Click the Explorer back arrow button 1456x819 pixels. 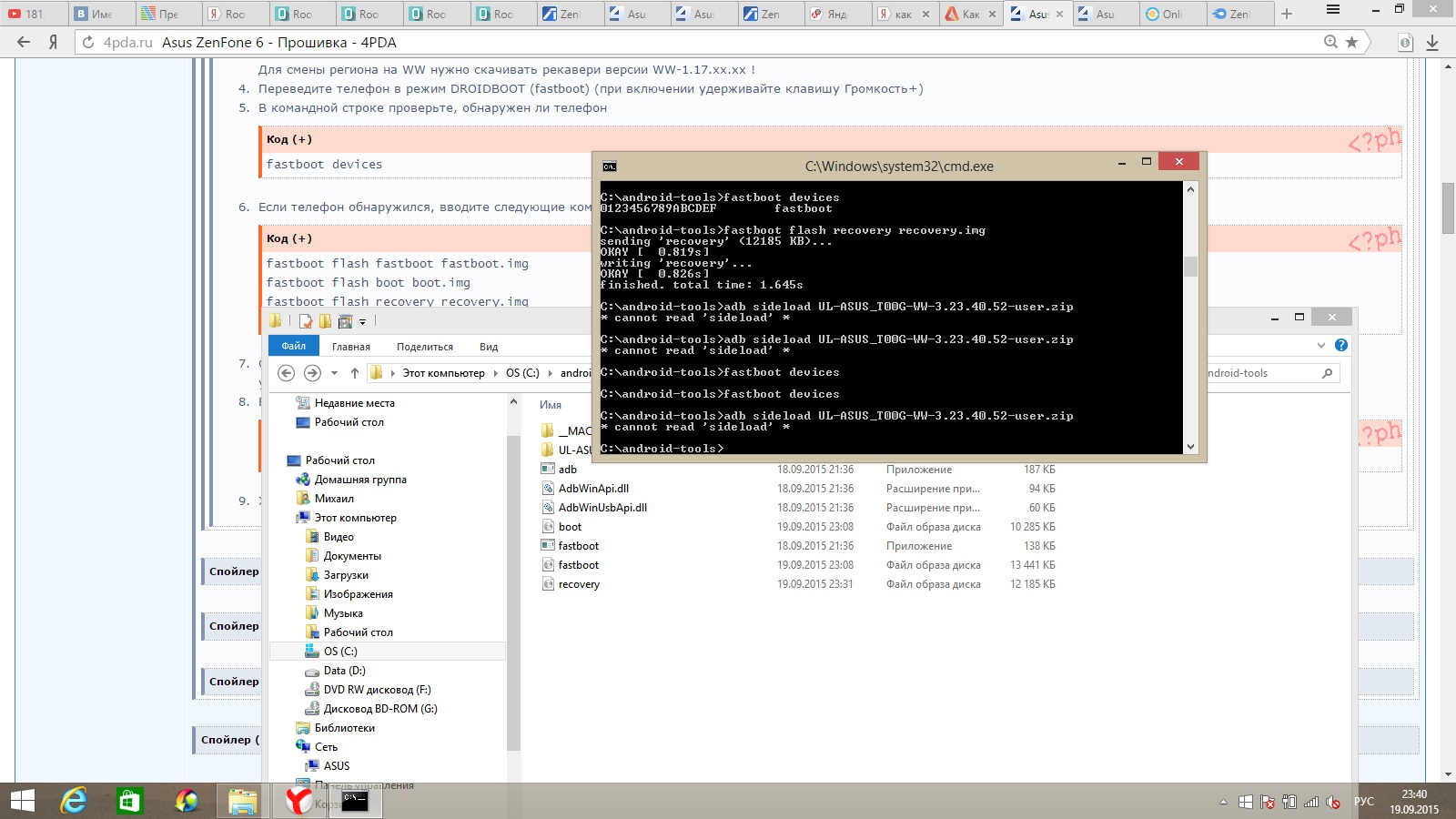tap(286, 373)
